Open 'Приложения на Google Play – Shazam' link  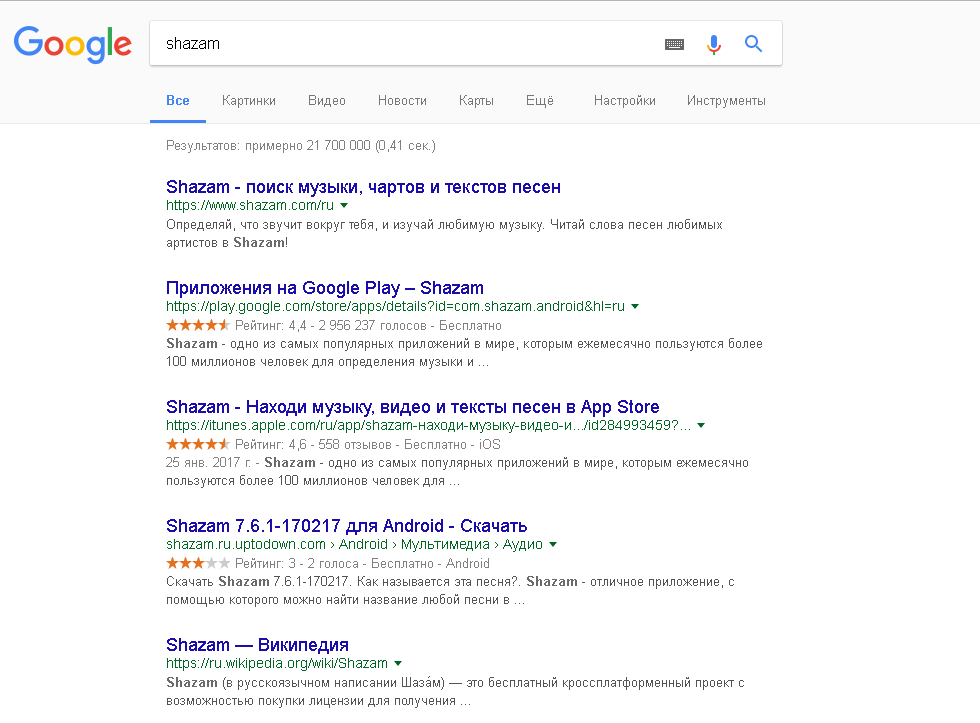pos(324,288)
